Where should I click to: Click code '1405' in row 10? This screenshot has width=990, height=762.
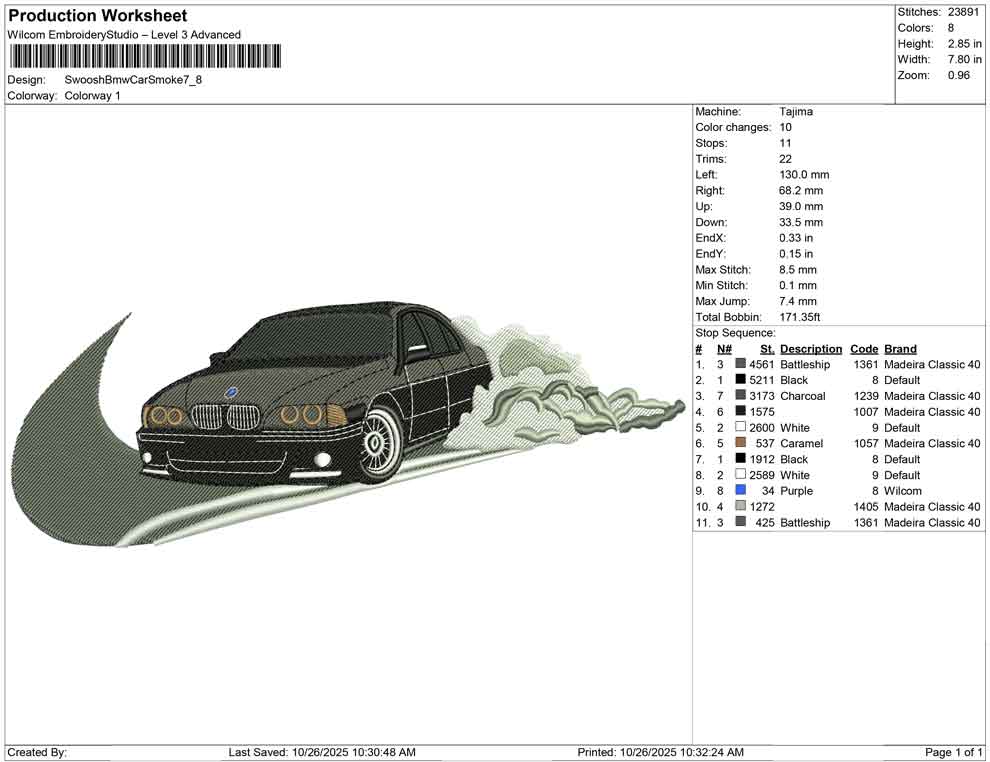coord(866,506)
